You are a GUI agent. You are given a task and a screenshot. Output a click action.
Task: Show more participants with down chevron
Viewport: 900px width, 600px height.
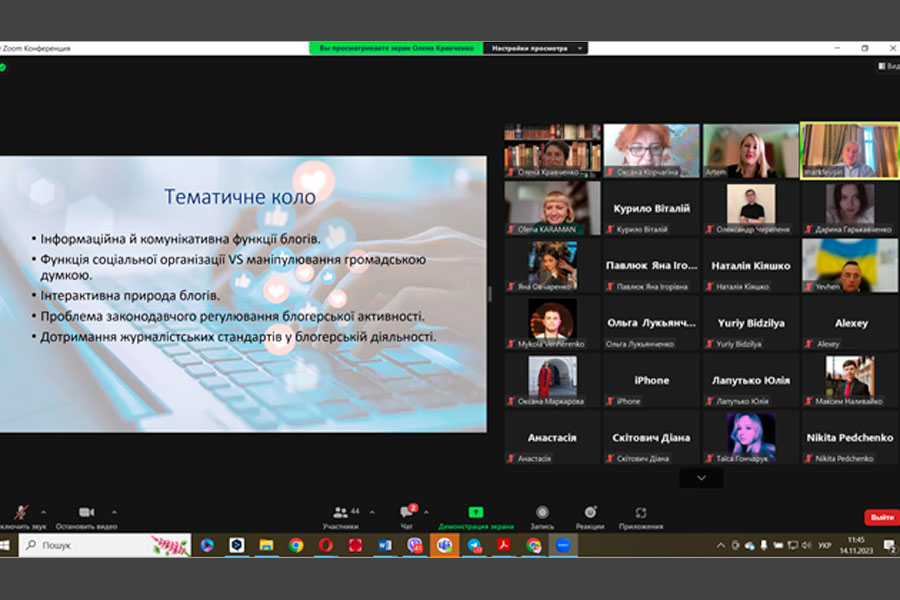[701, 479]
